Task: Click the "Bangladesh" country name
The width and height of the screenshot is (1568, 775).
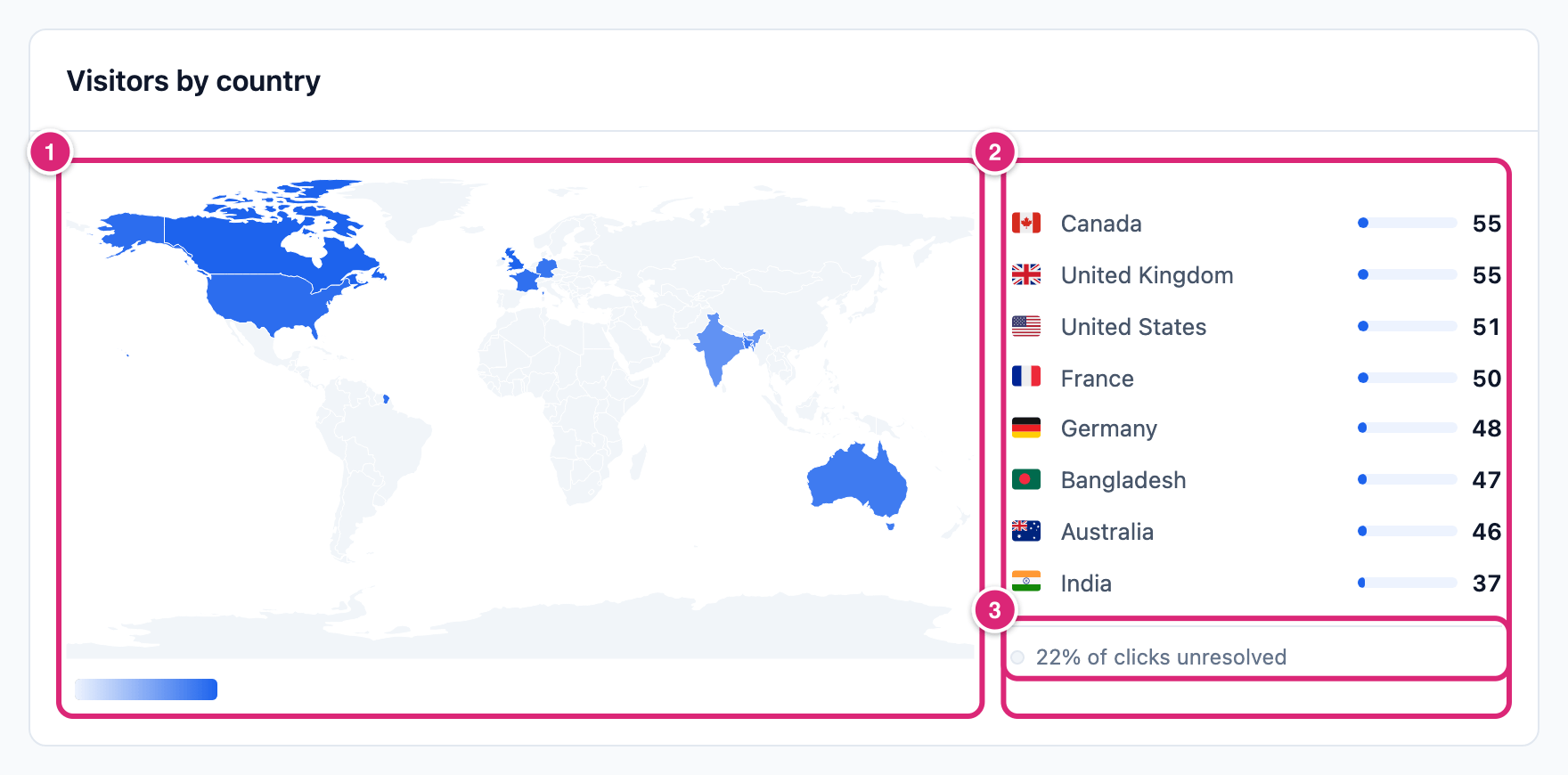Action: point(1123,480)
